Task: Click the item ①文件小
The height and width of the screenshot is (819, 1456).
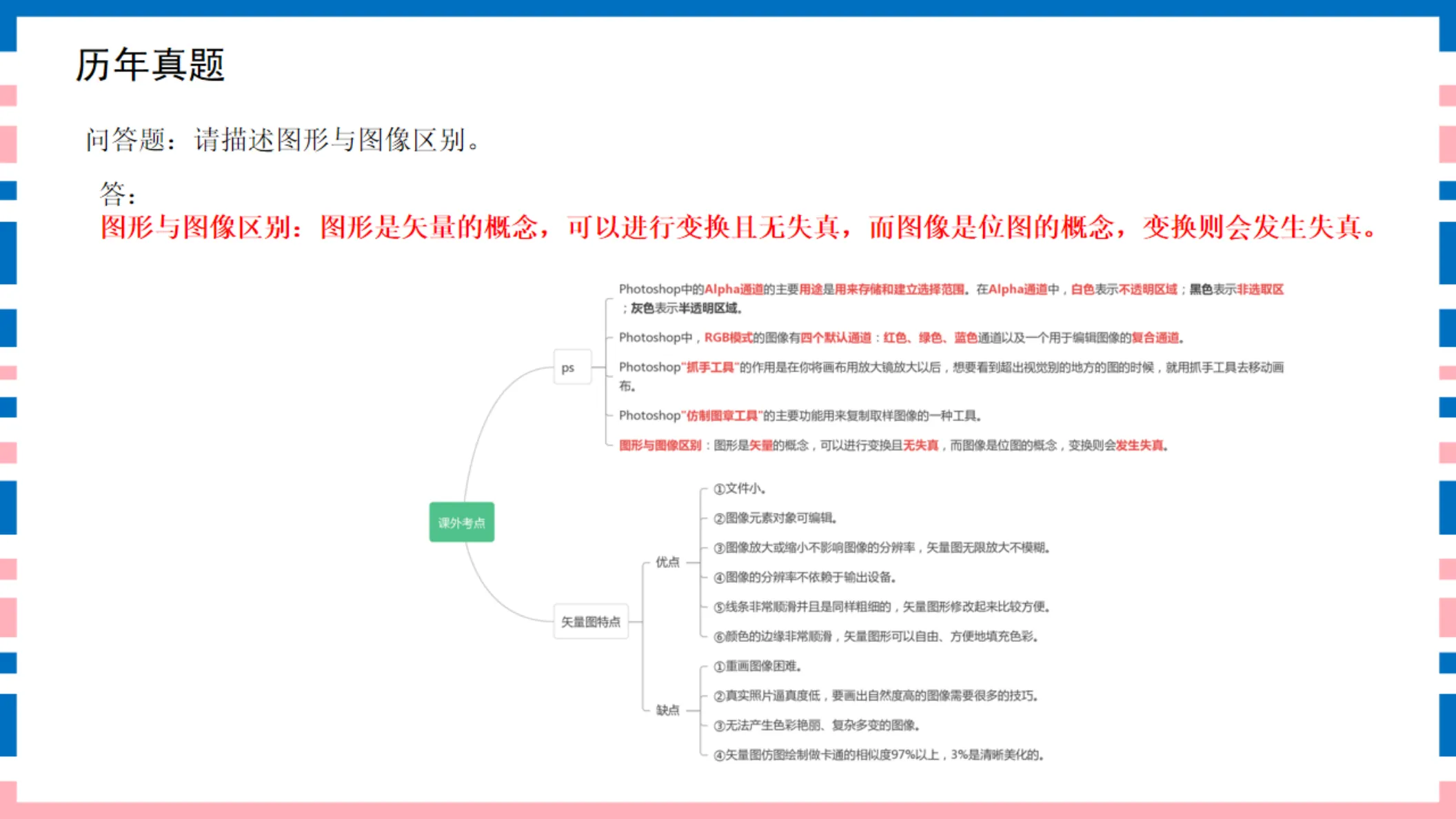Action: (x=740, y=489)
